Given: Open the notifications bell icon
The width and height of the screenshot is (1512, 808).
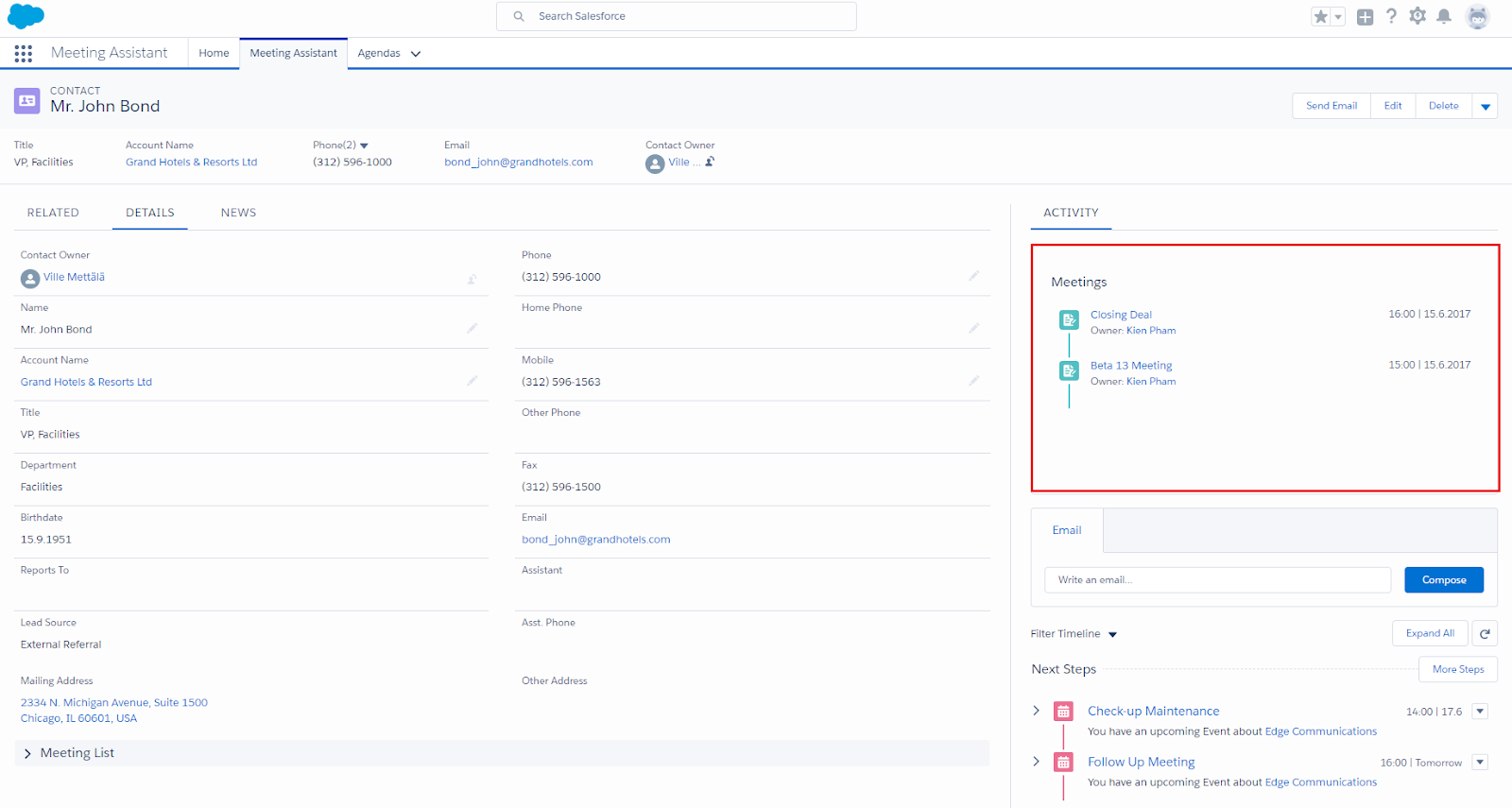Looking at the screenshot, I should (x=1444, y=16).
